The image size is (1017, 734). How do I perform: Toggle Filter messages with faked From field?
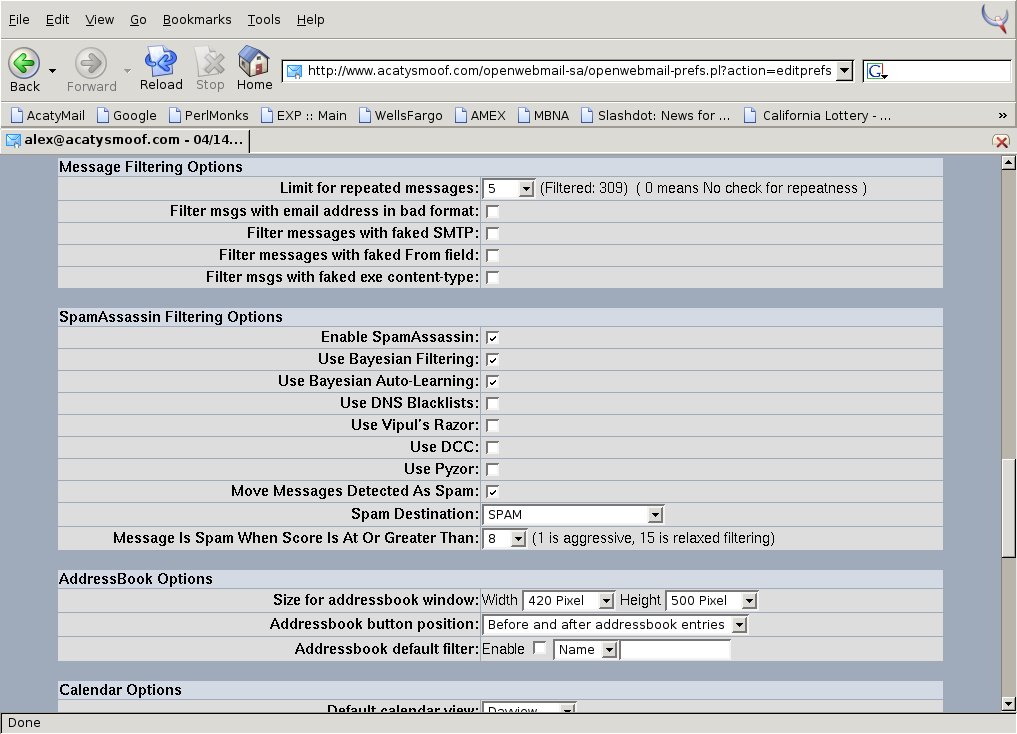[x=492, y=255]
